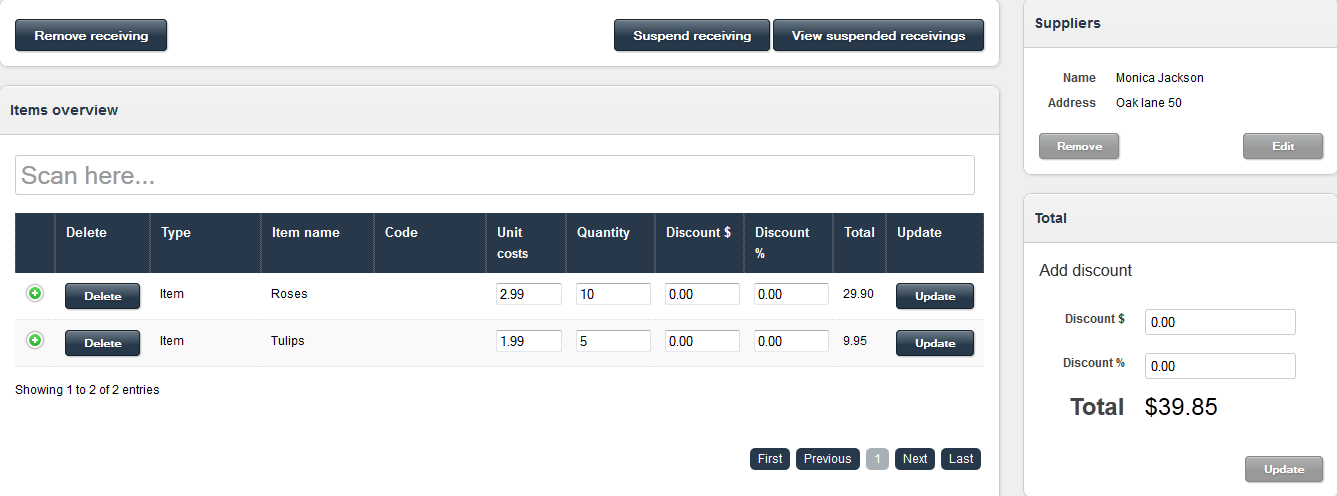The height and width of the screenshot is (496, 1337).
Task: Update the Roses row
Action: (934, 296)
